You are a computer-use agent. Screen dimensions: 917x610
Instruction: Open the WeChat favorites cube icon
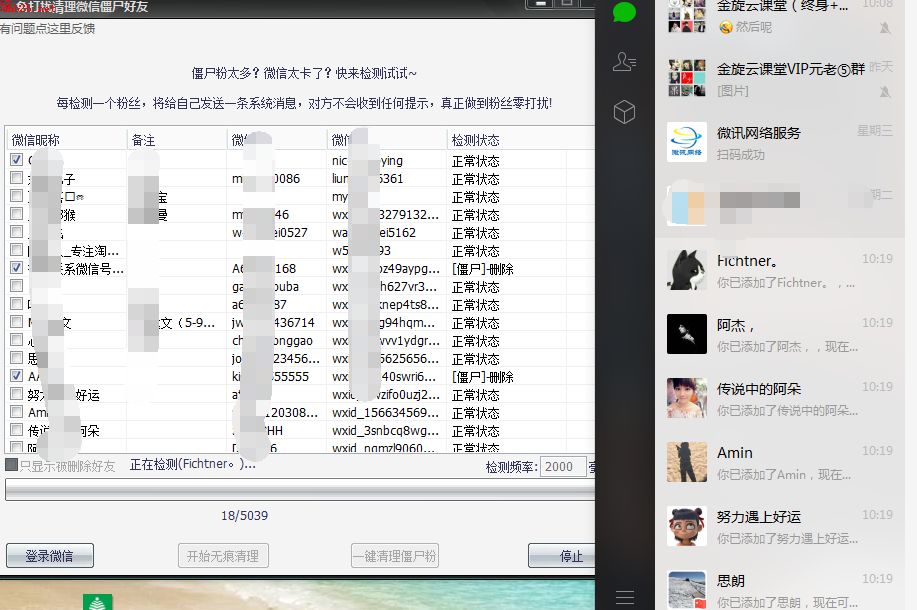(624, 112)
